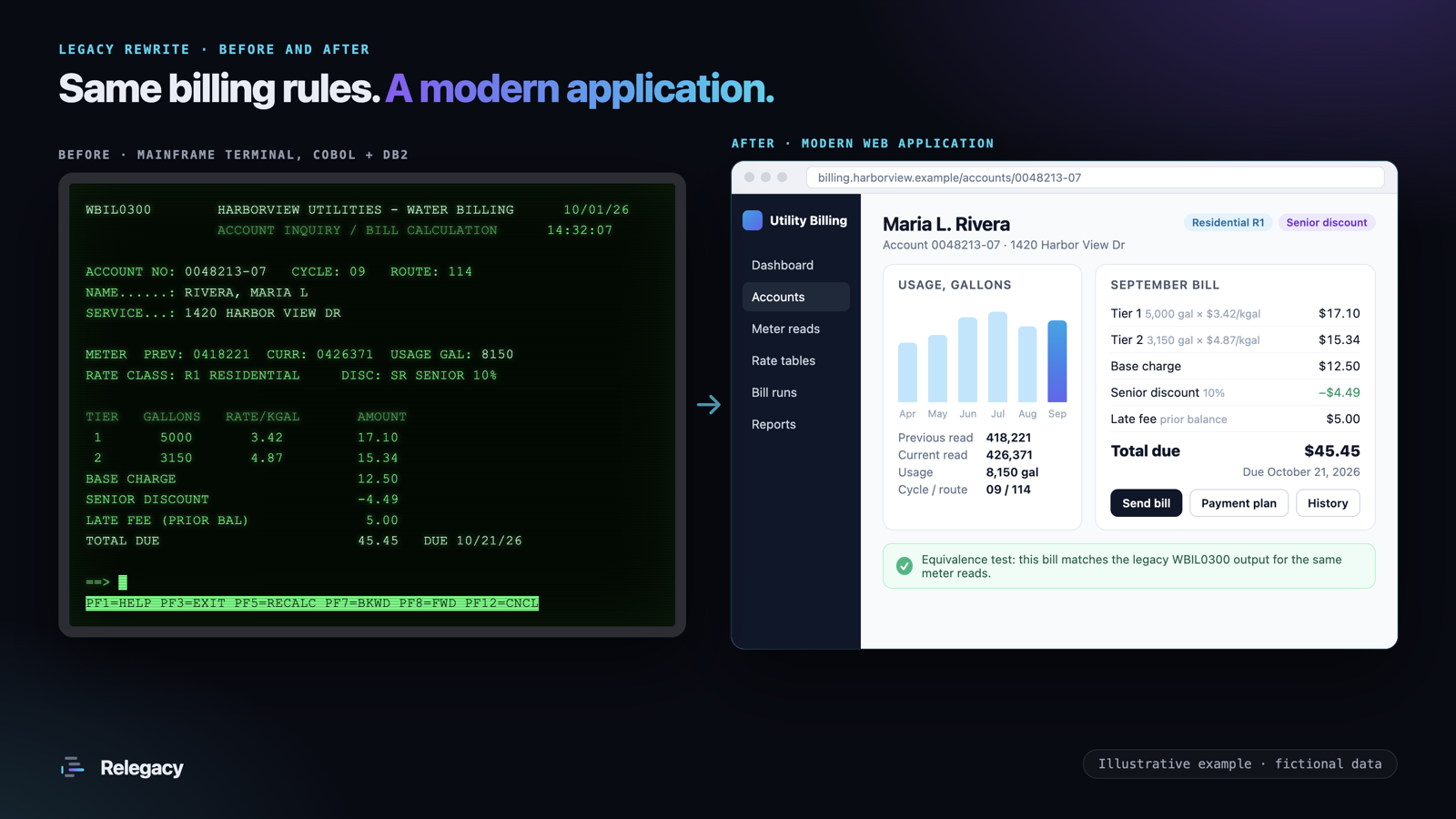Click the Relegacy brand name
1456x819 pixels.
click(142, 768)
